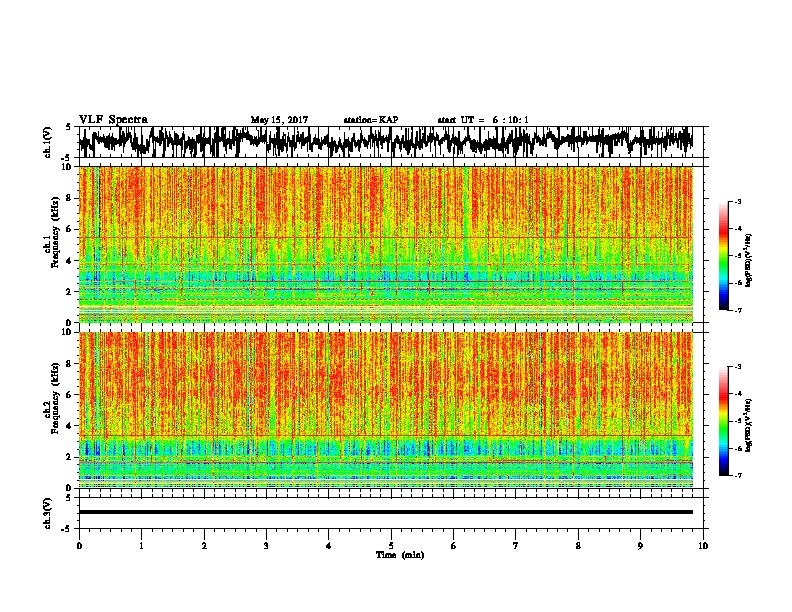Click the ch.2 'Frequency (kHz)' axis label
Viewport: 792px width, 612px height.
[x=55, y=398]
